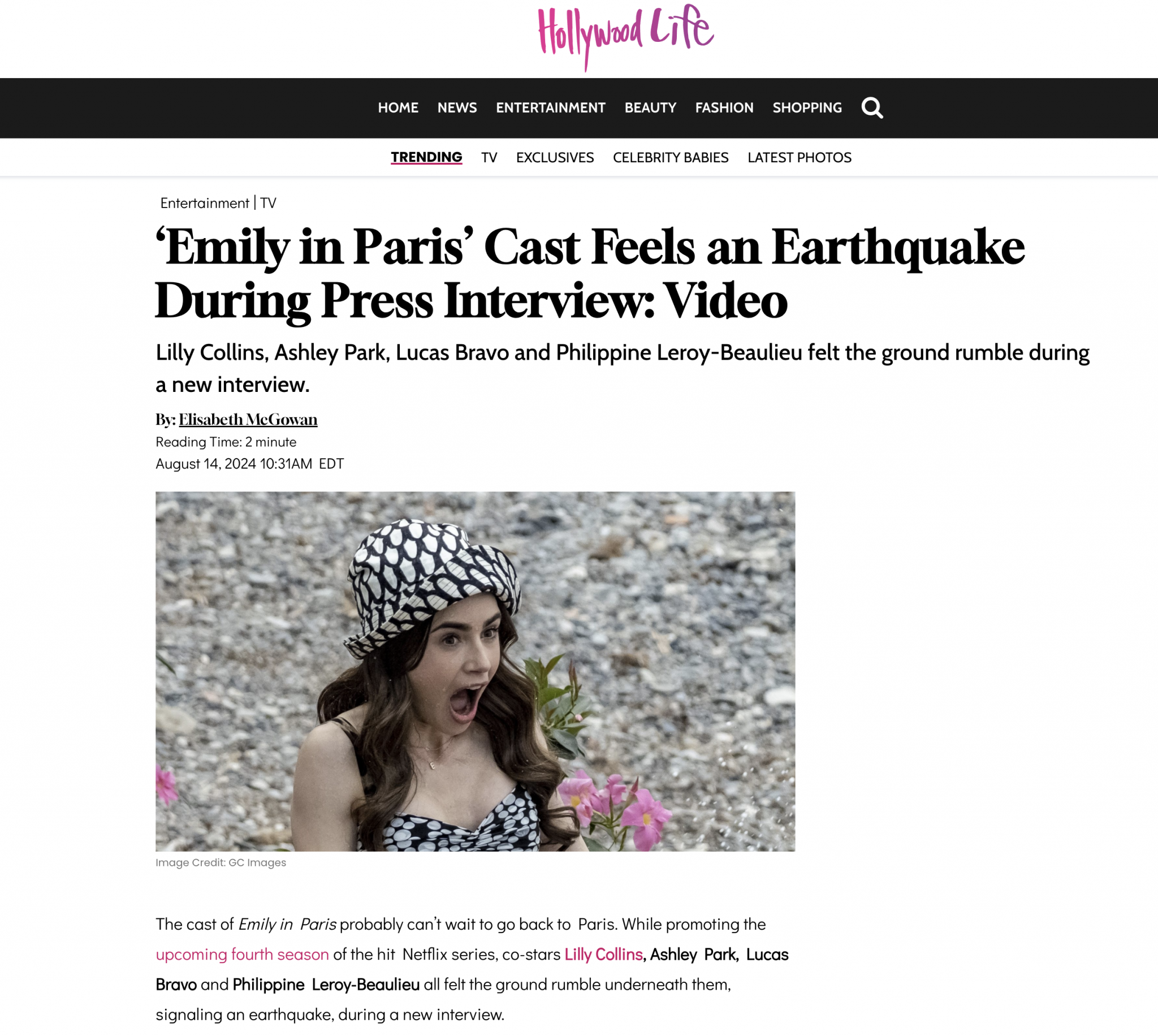Viewport: 1158px width, 1036px height.
Task: Open the BEAUTY section
Action: pos(650,107)
